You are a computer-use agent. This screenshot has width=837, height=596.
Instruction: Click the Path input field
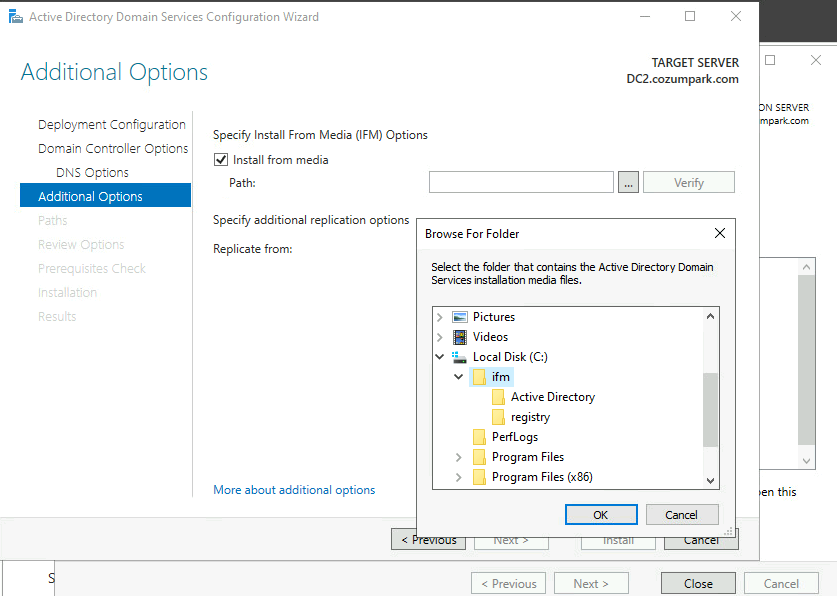pos(521,182)
